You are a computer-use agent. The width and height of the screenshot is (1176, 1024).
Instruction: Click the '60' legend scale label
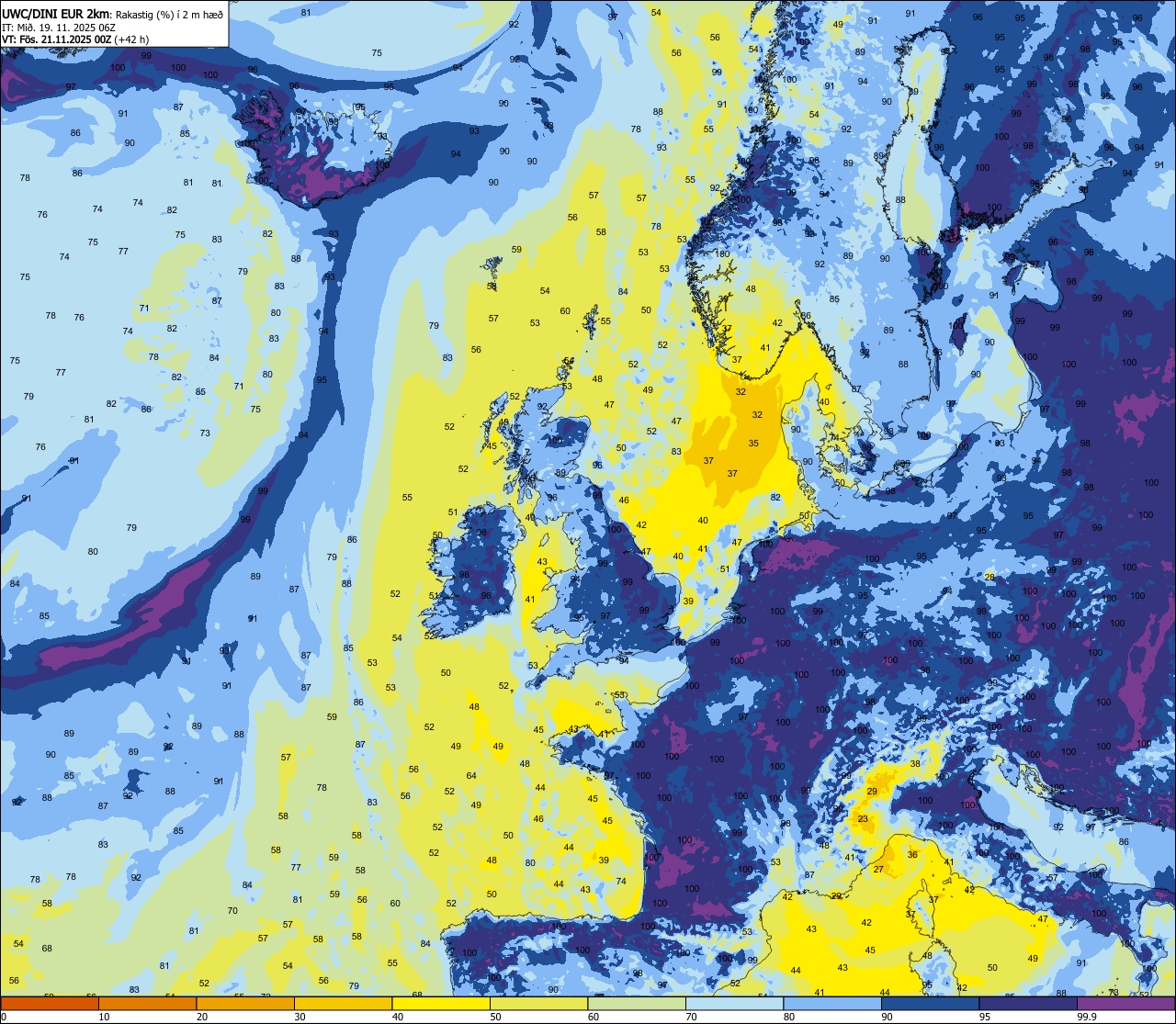pos(594,1017)
